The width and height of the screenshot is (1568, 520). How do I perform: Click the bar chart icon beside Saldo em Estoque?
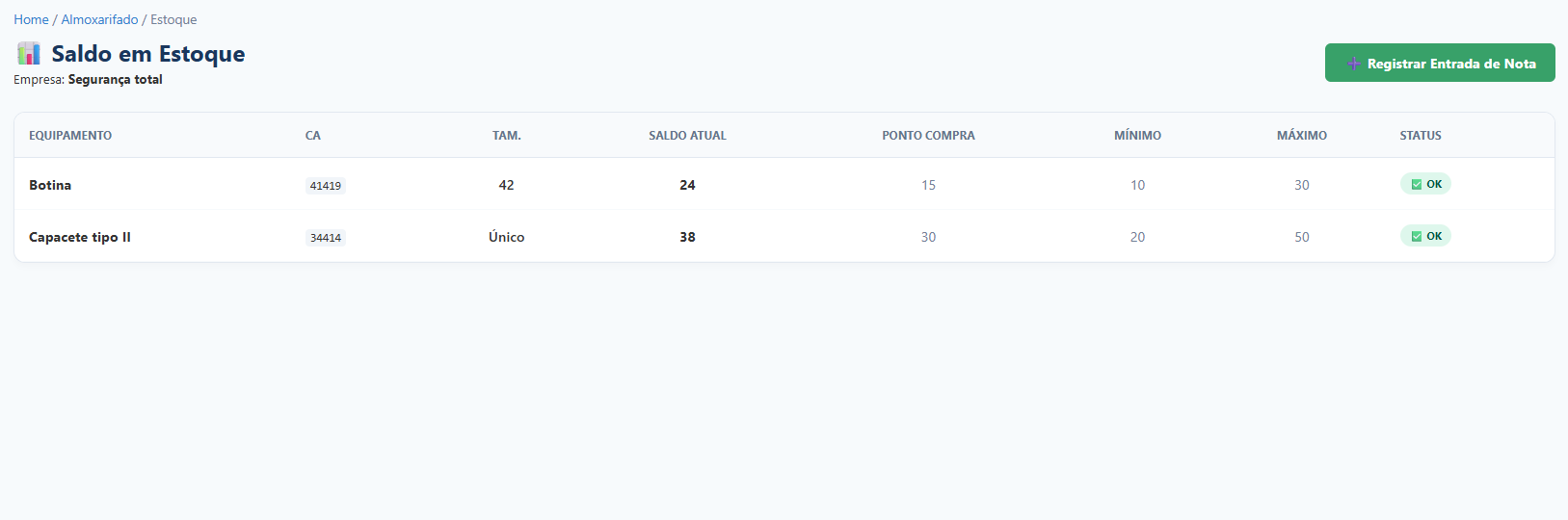click(x=29, y=53)
